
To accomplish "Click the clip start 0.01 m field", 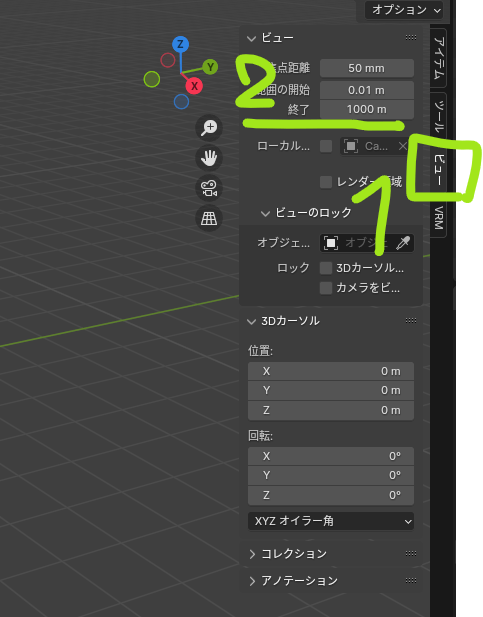I will click(x=367, y=90).
